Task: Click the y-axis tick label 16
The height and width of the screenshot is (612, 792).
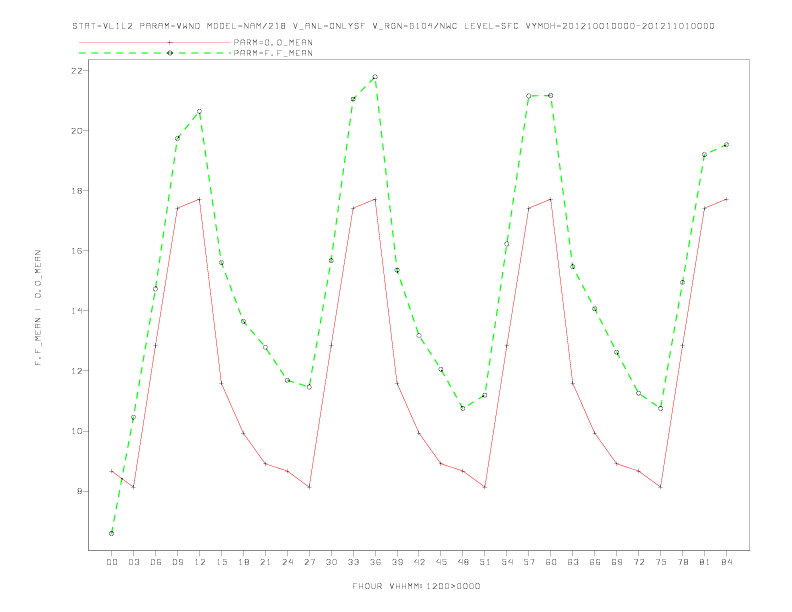Action: point(77,250)
